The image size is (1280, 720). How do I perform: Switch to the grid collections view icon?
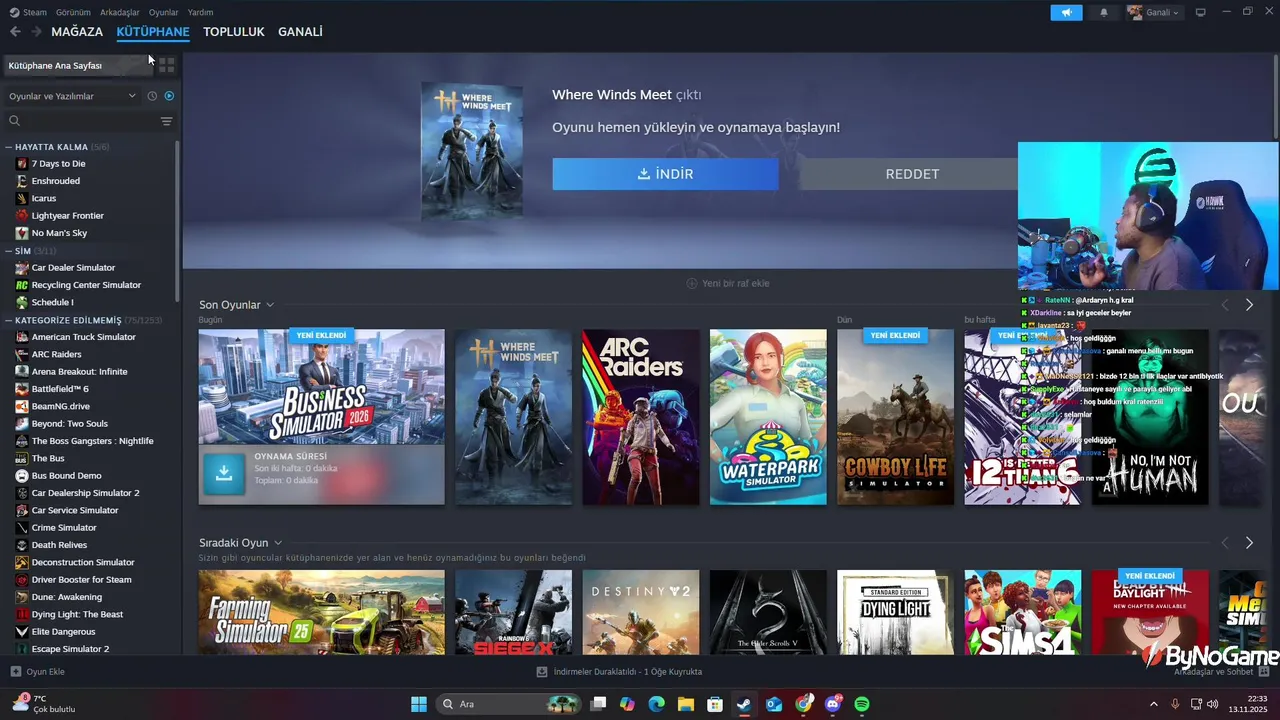pyautogui.click(x=167, y=65)
